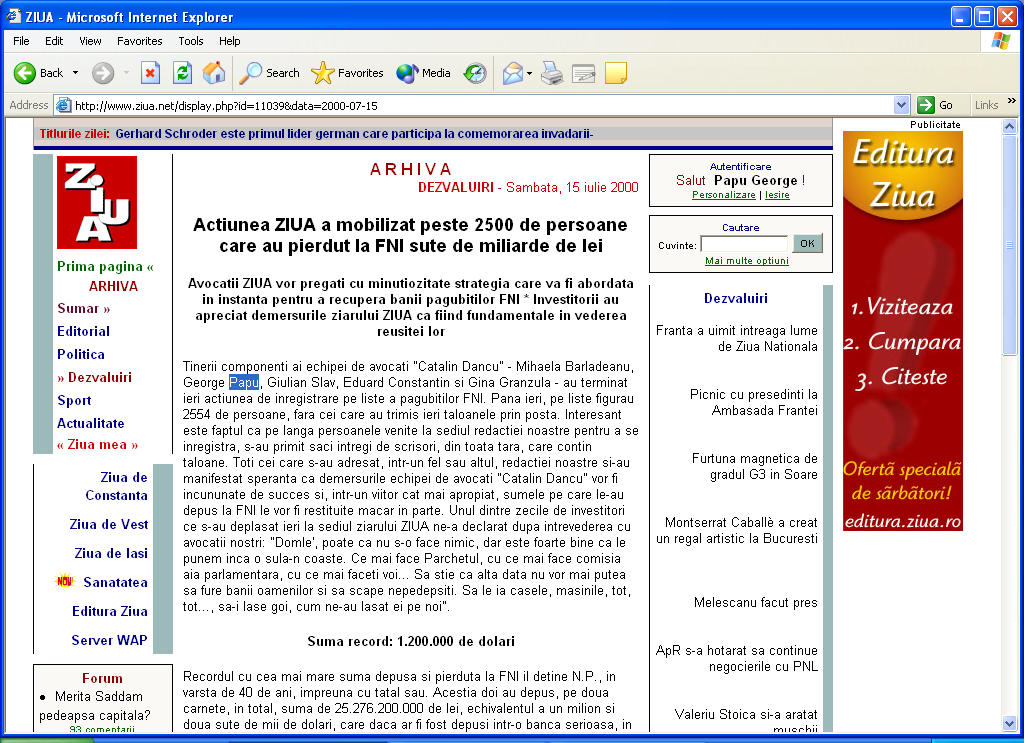Visit the Ziua de Vest link
Viewport: 1028px width, 743px height.
tap(109, 524)
